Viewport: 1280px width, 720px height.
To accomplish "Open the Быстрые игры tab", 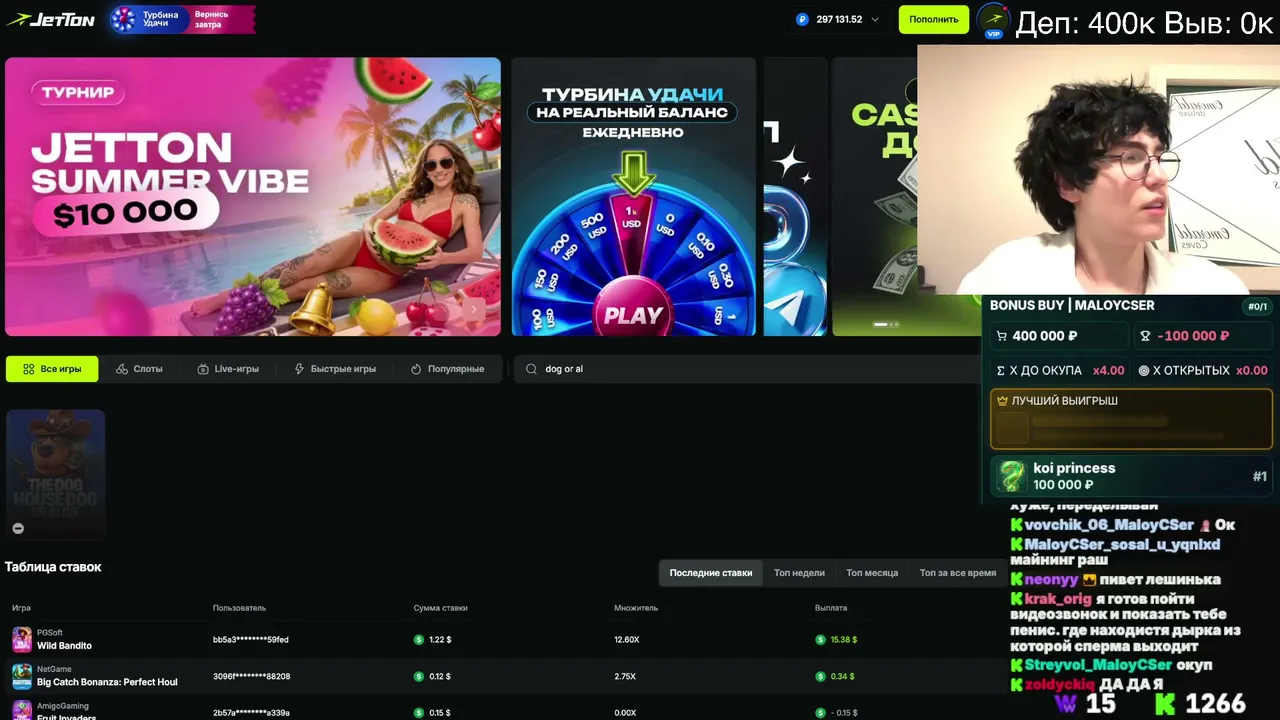I will pyautogui.click(x=335, y=369).
